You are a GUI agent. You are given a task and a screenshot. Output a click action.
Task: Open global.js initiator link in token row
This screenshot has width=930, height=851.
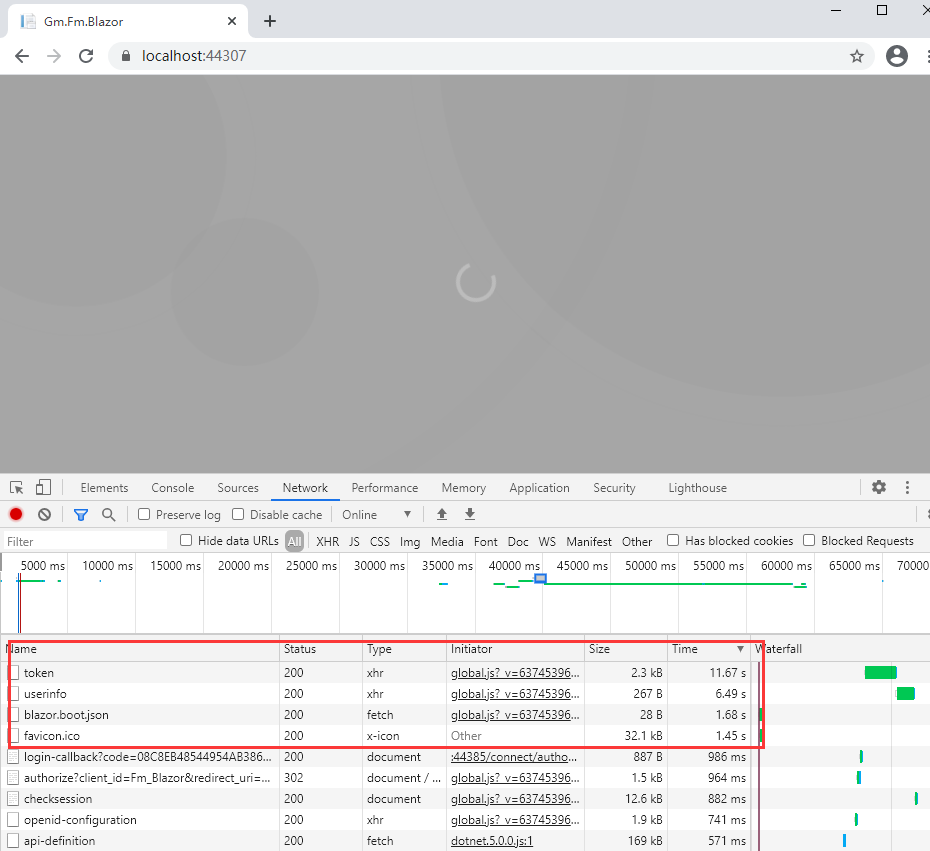pos(515,672)
